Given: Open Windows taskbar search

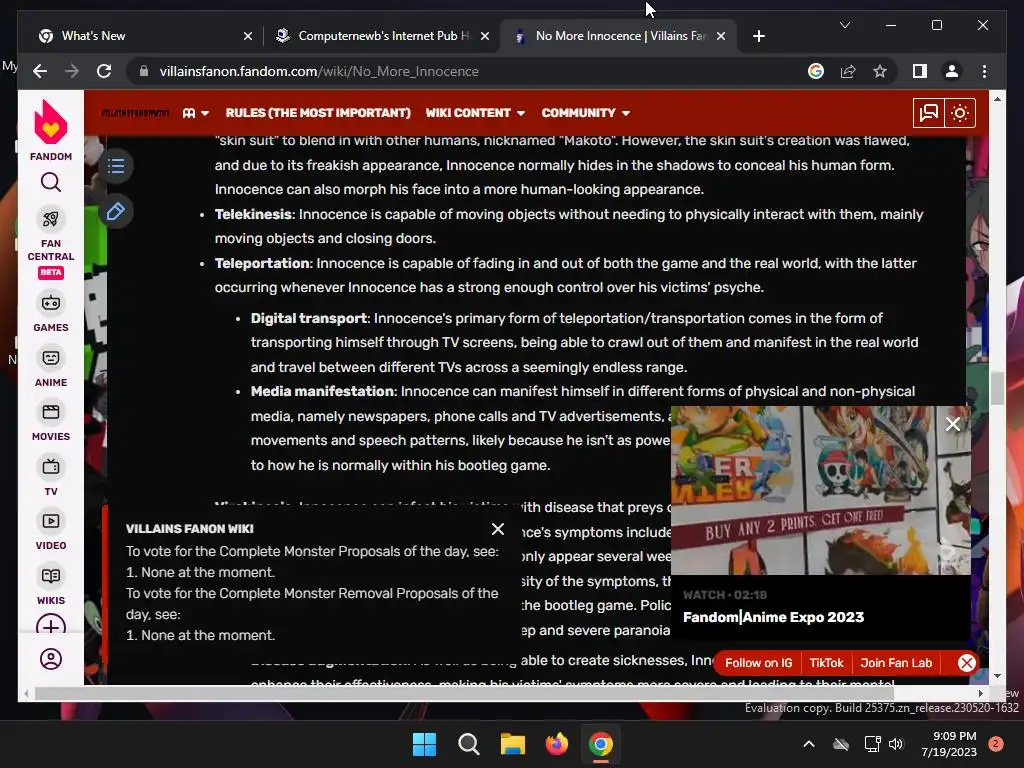Looking at the screenshot, I should pos(468,744).
